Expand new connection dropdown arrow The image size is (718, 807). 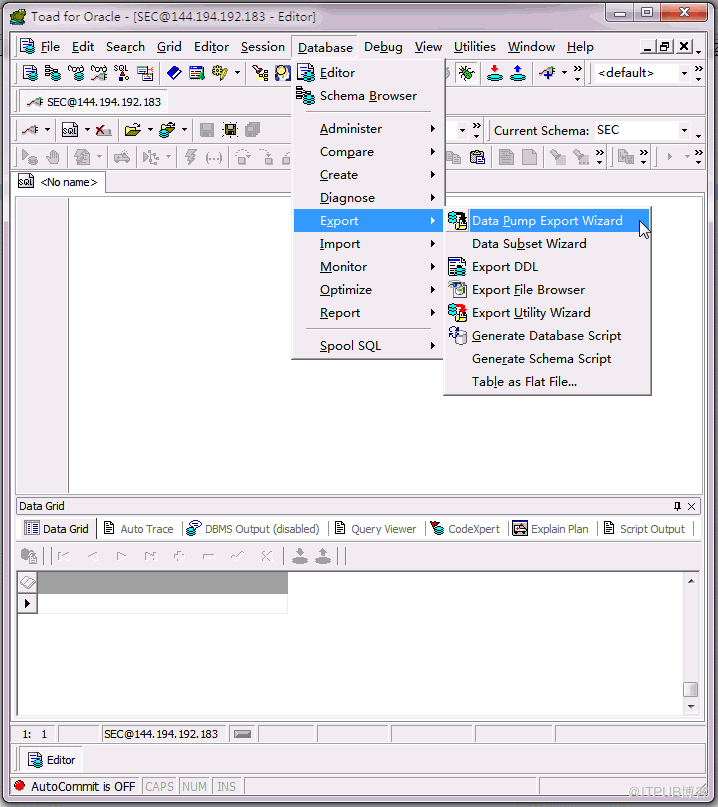coord(564,73)
